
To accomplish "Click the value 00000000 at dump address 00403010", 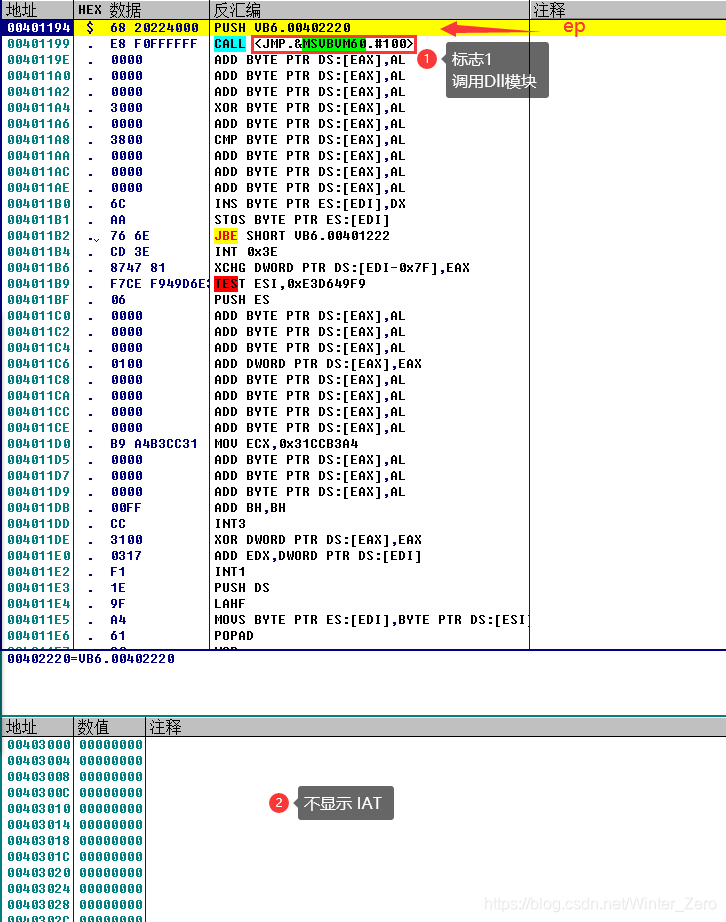I will [x=111, y=809].
